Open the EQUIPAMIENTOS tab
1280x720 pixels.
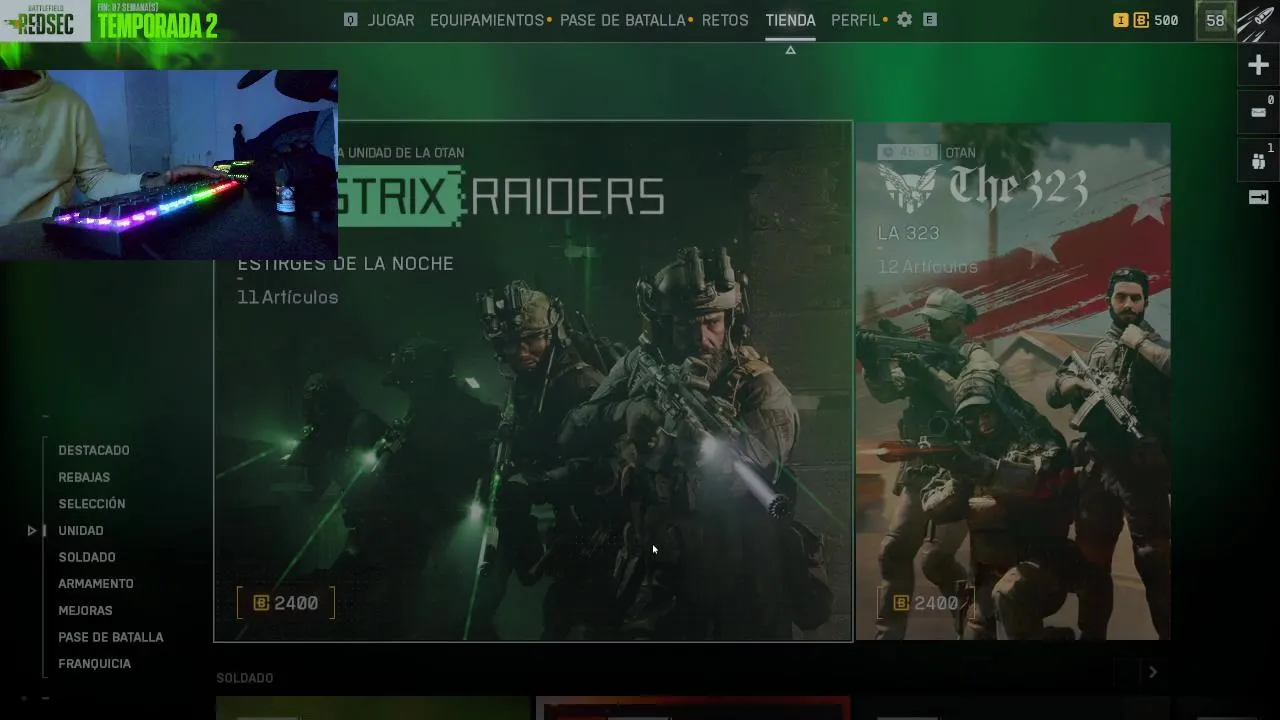(x=487, y=20)
